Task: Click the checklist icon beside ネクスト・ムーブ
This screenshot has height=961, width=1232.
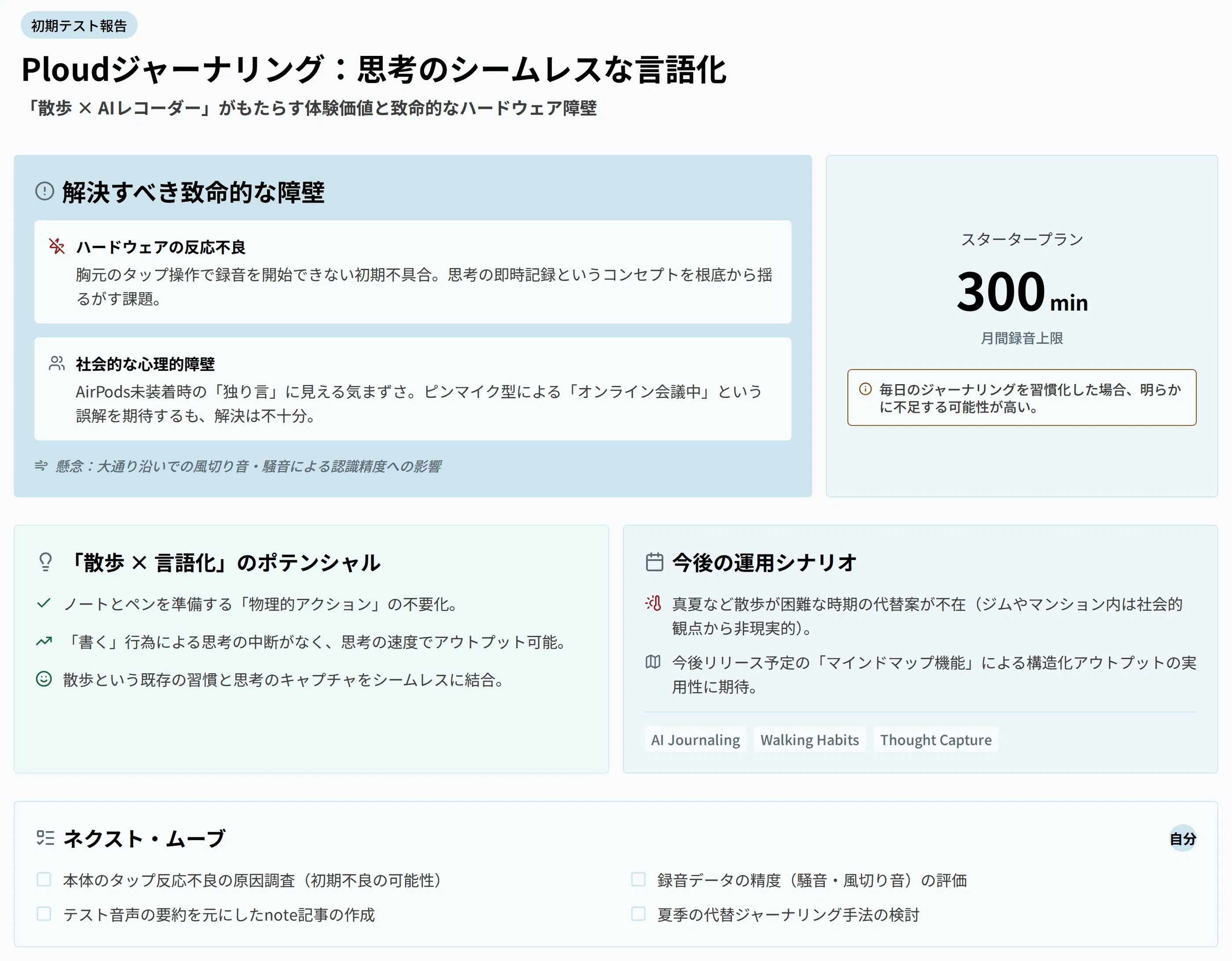Action: point(45,838)
